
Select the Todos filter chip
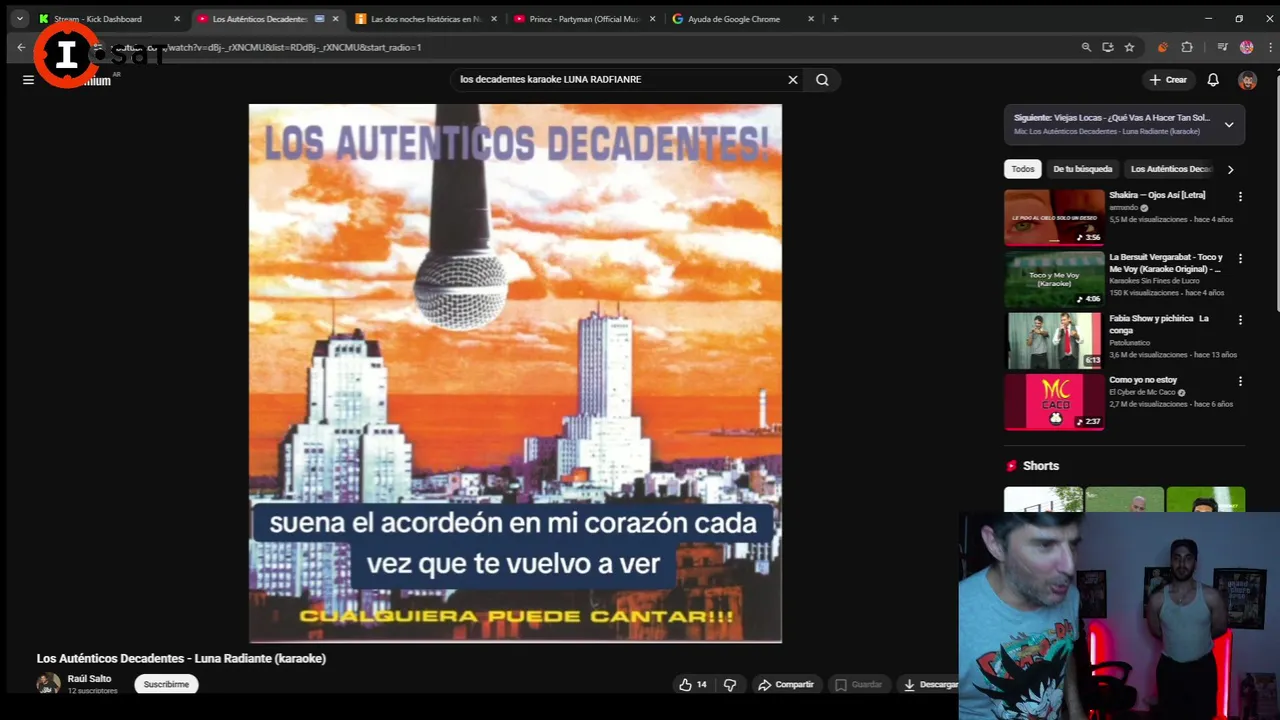(x=1022, y=169)
